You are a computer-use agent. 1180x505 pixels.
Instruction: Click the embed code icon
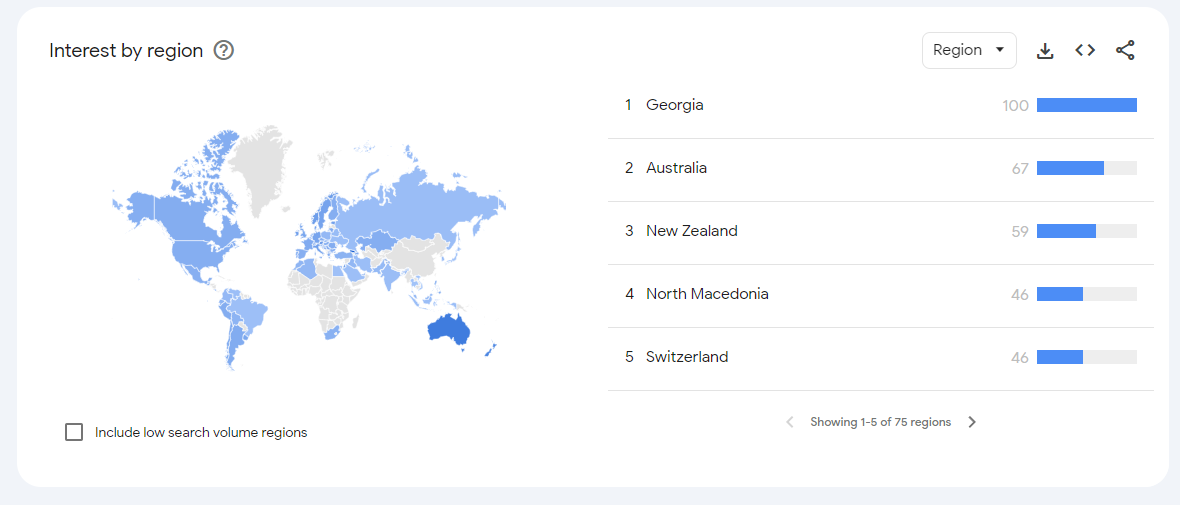coord(1085,50)
